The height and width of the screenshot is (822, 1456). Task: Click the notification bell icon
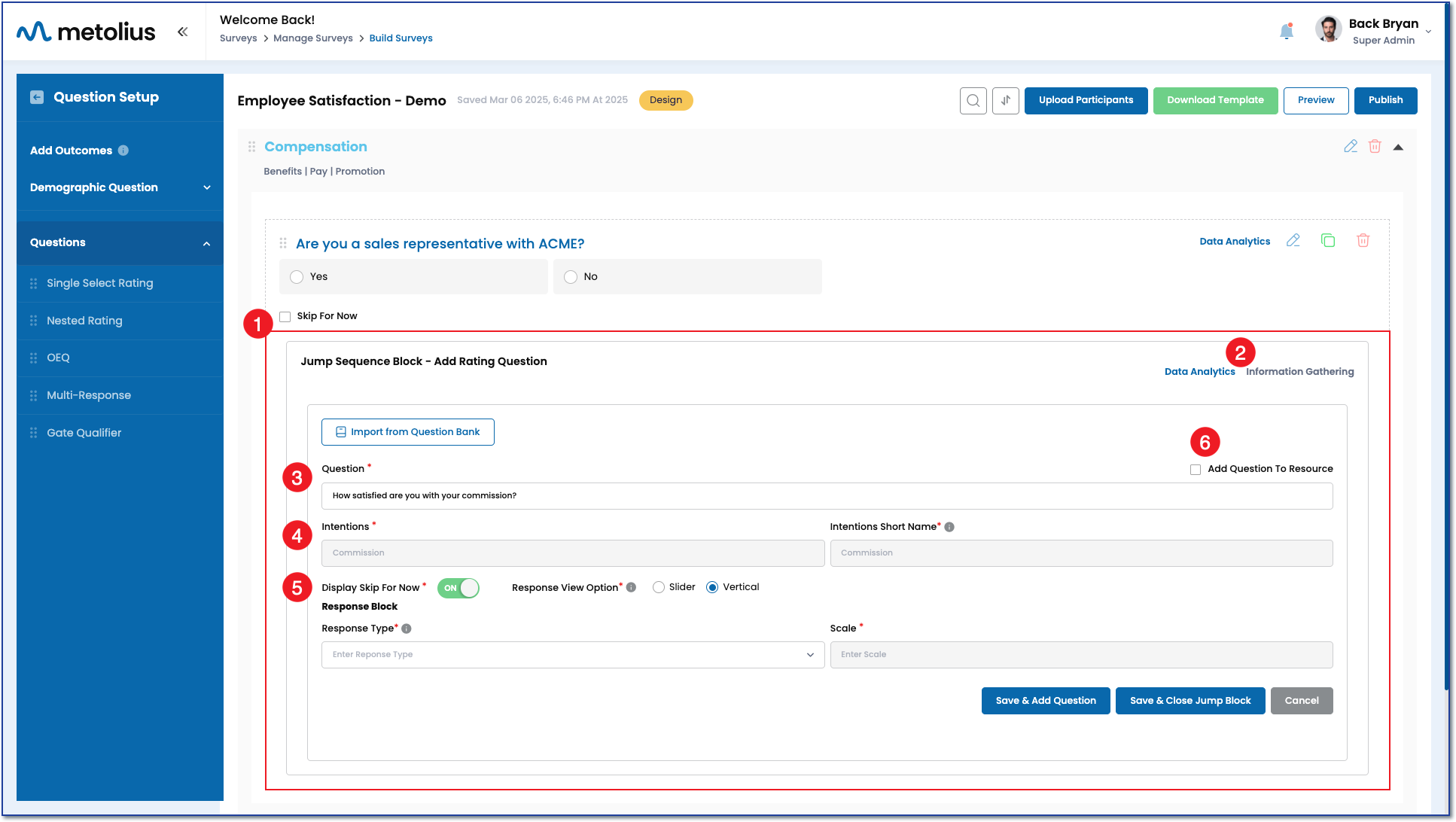[x=1287, y=32]
